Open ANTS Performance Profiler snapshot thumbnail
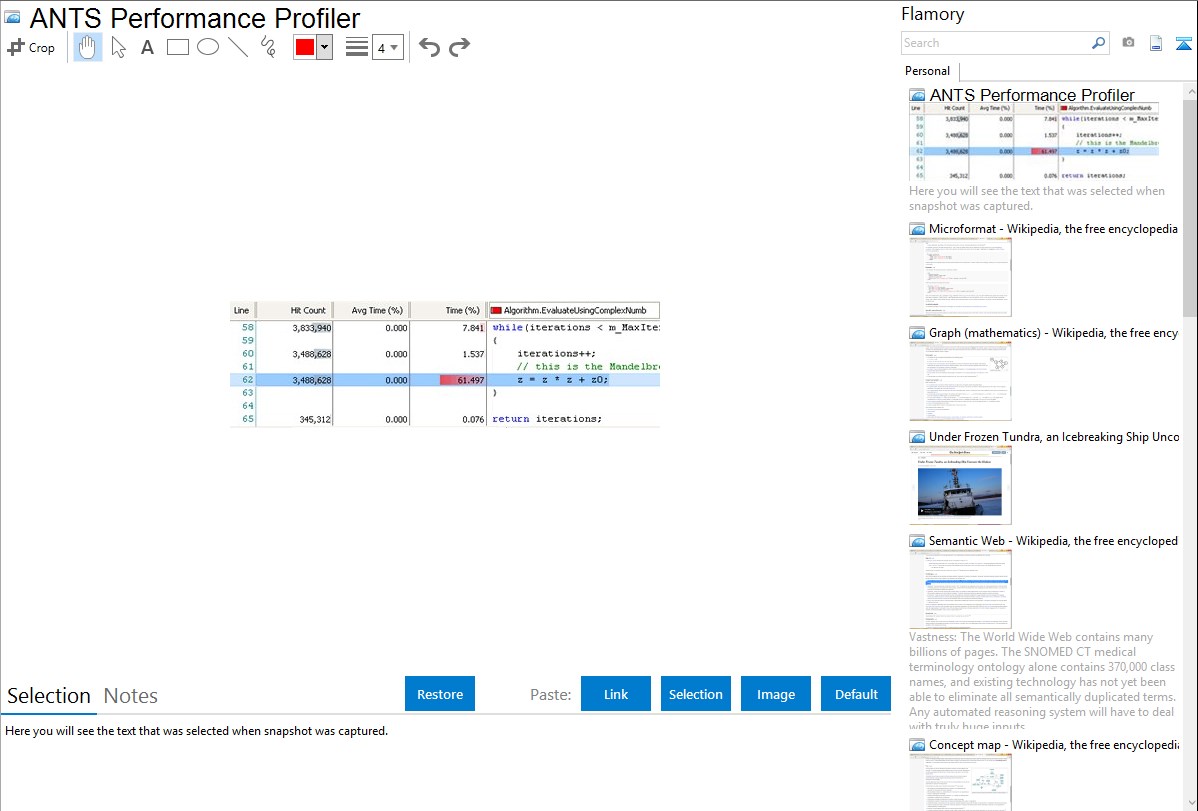 pyautogui.click(x=1034, y=141)
